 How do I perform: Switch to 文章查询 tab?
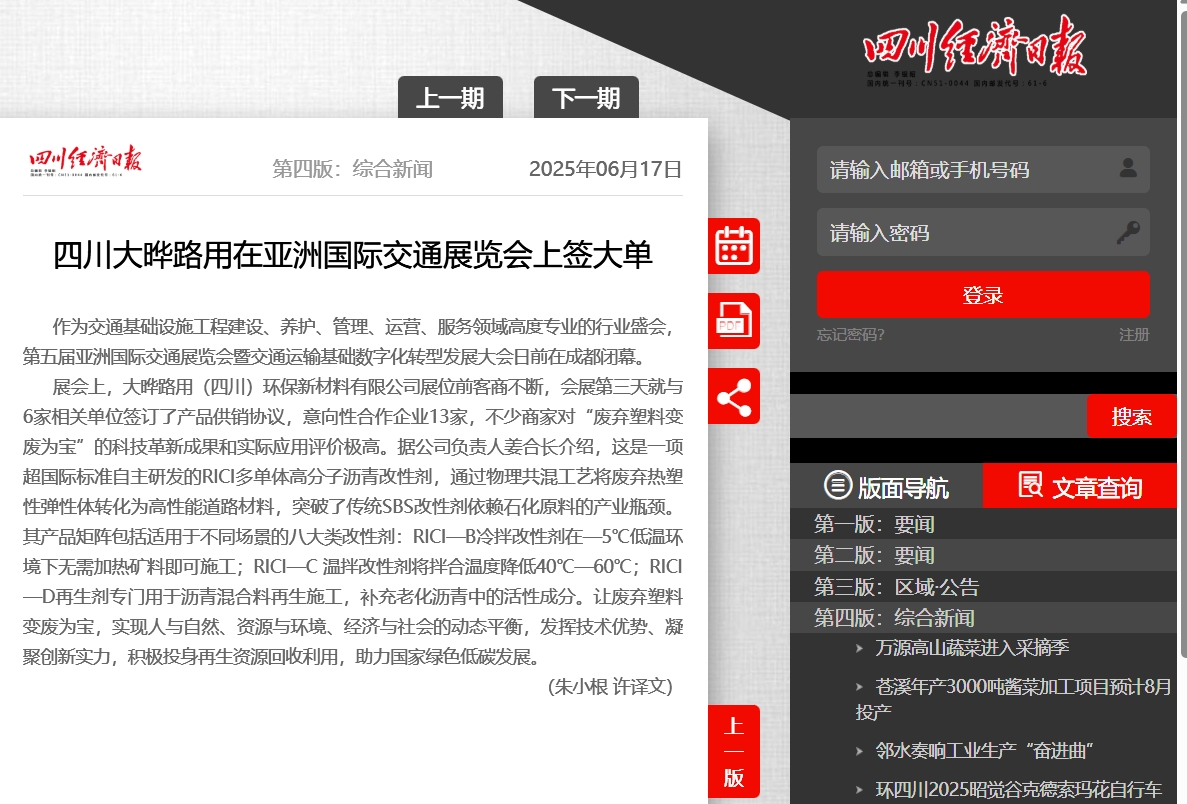click(1080, 487)
